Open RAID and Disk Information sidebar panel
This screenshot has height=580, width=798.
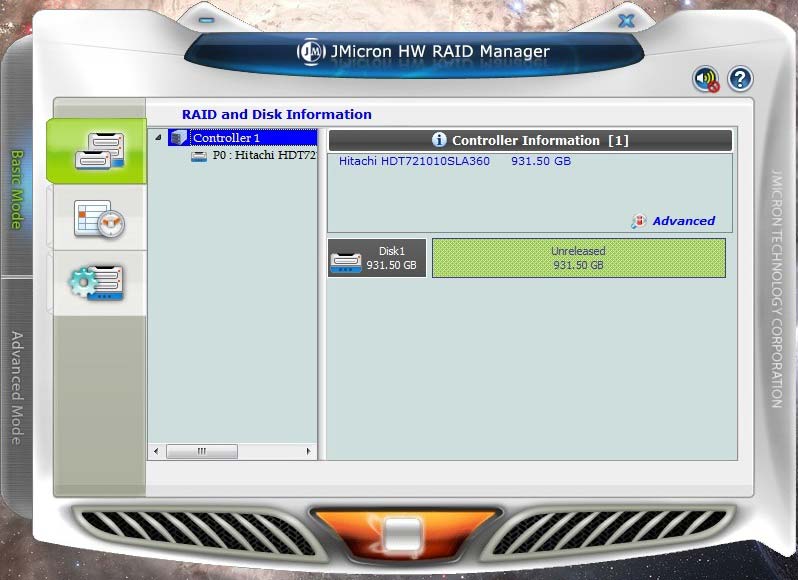click(97, 150)
